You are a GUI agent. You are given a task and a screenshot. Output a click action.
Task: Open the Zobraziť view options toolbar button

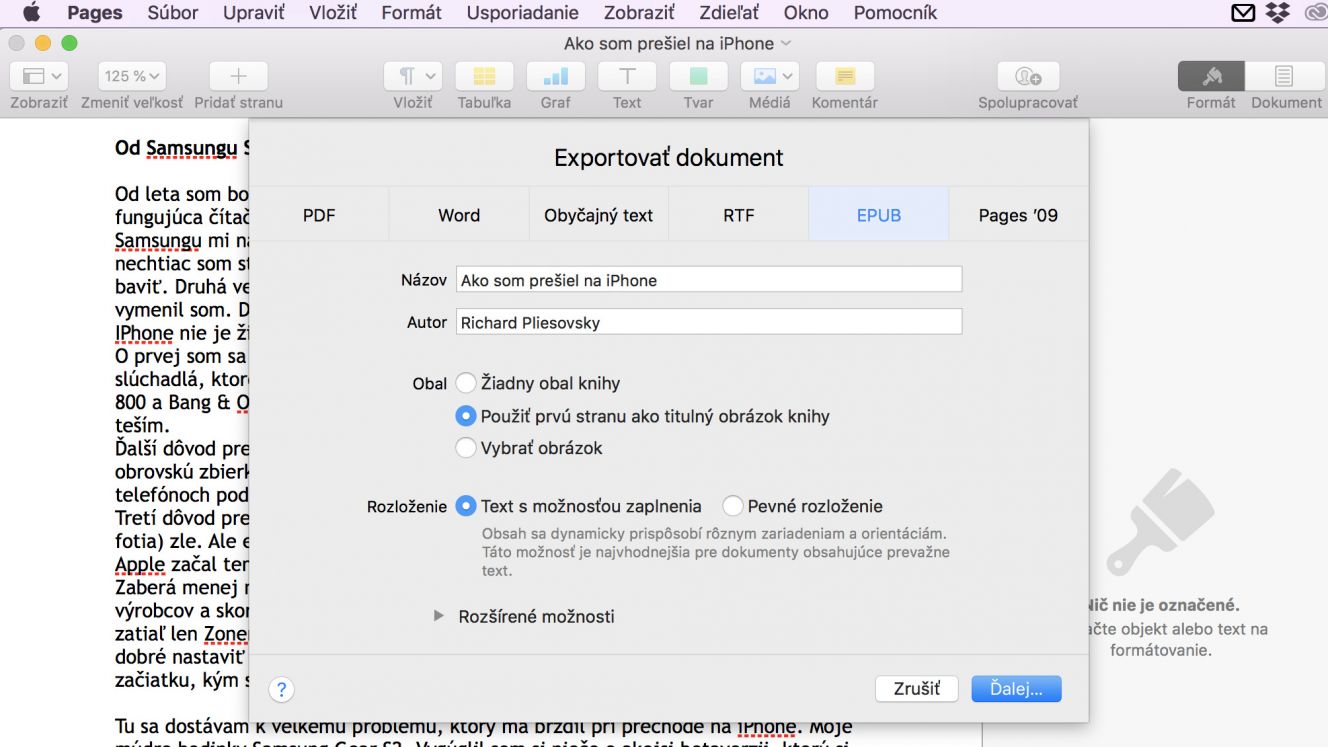pos(39,76)
